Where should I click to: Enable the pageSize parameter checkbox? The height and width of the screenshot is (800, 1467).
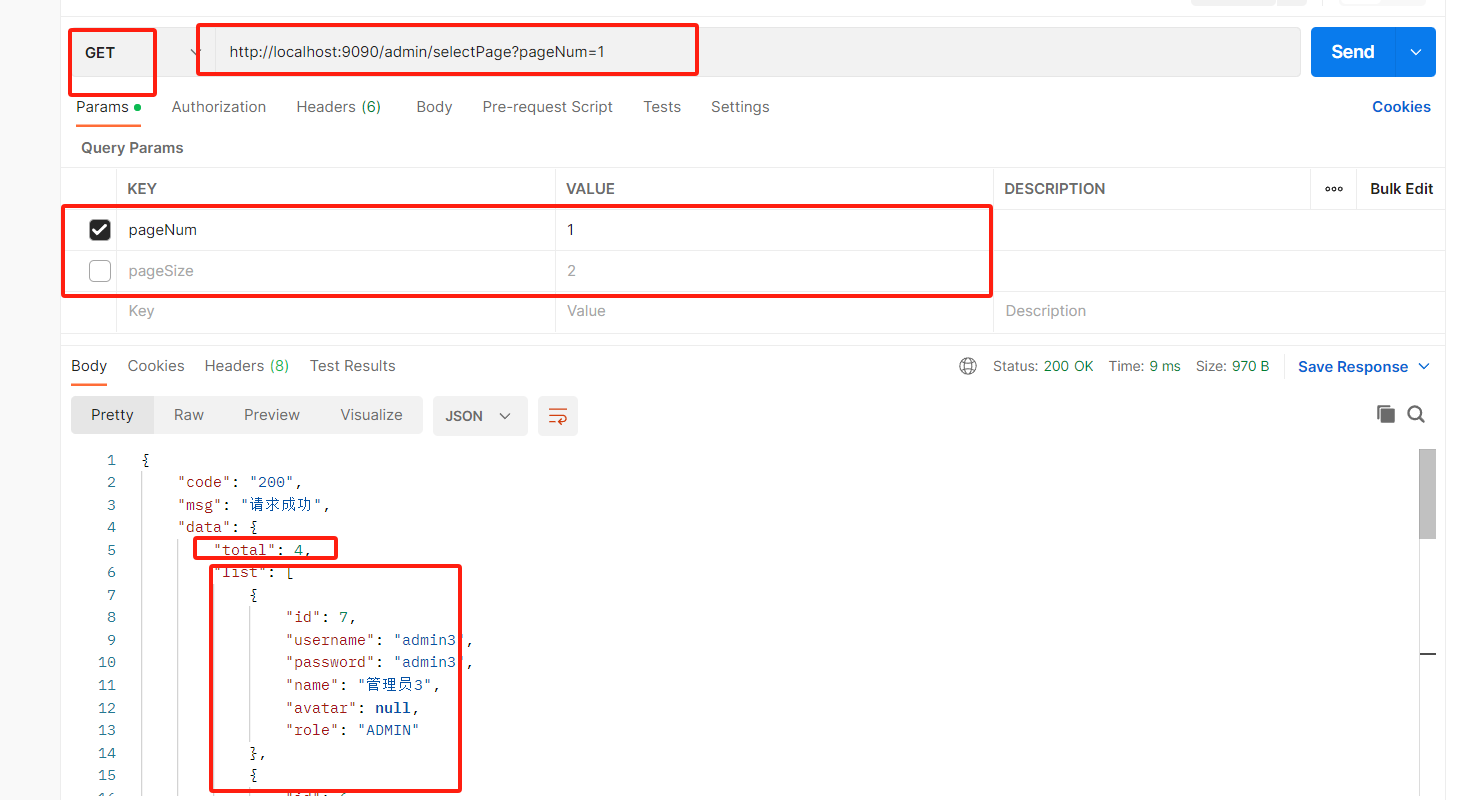click(x=100, y=271)
